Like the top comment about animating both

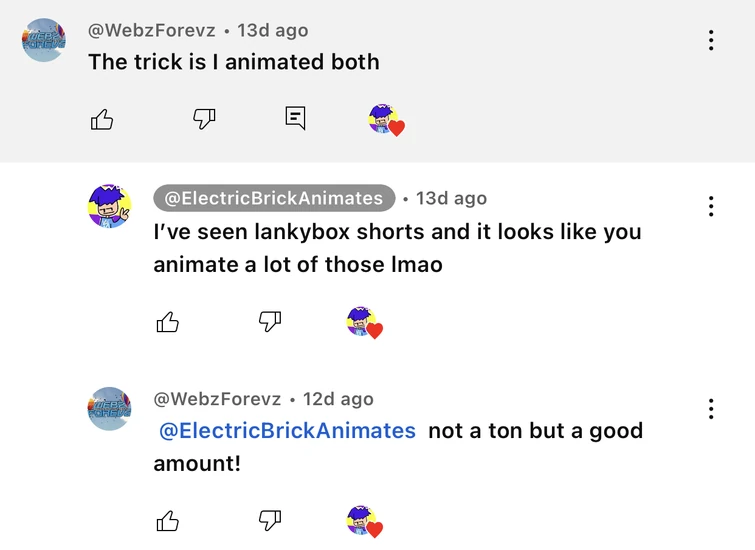(x=102, y=120)
